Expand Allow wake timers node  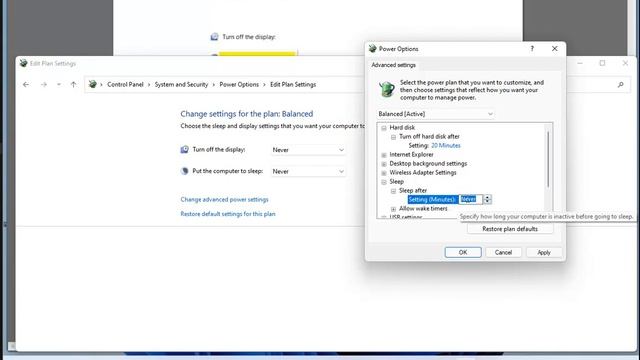[x=393, y=209]
